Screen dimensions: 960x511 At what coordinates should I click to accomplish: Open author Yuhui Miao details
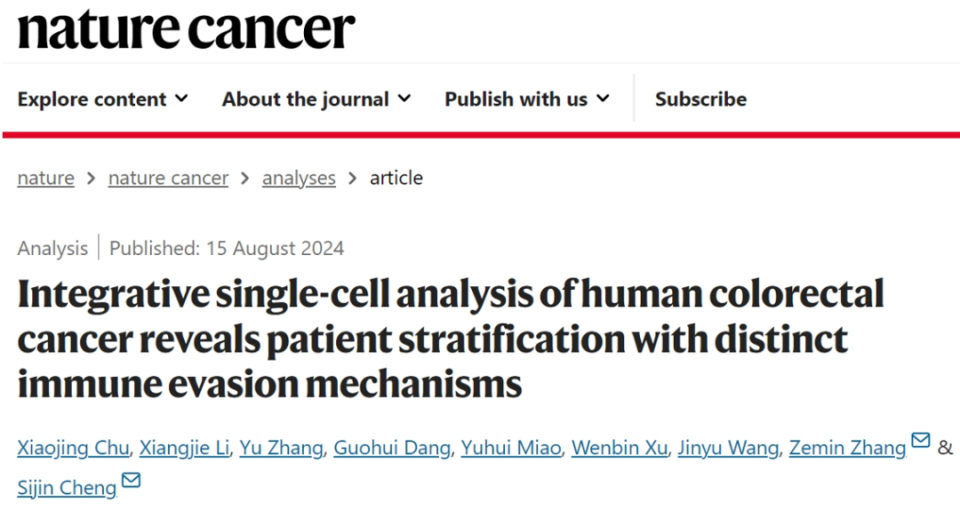coord(510,448)
